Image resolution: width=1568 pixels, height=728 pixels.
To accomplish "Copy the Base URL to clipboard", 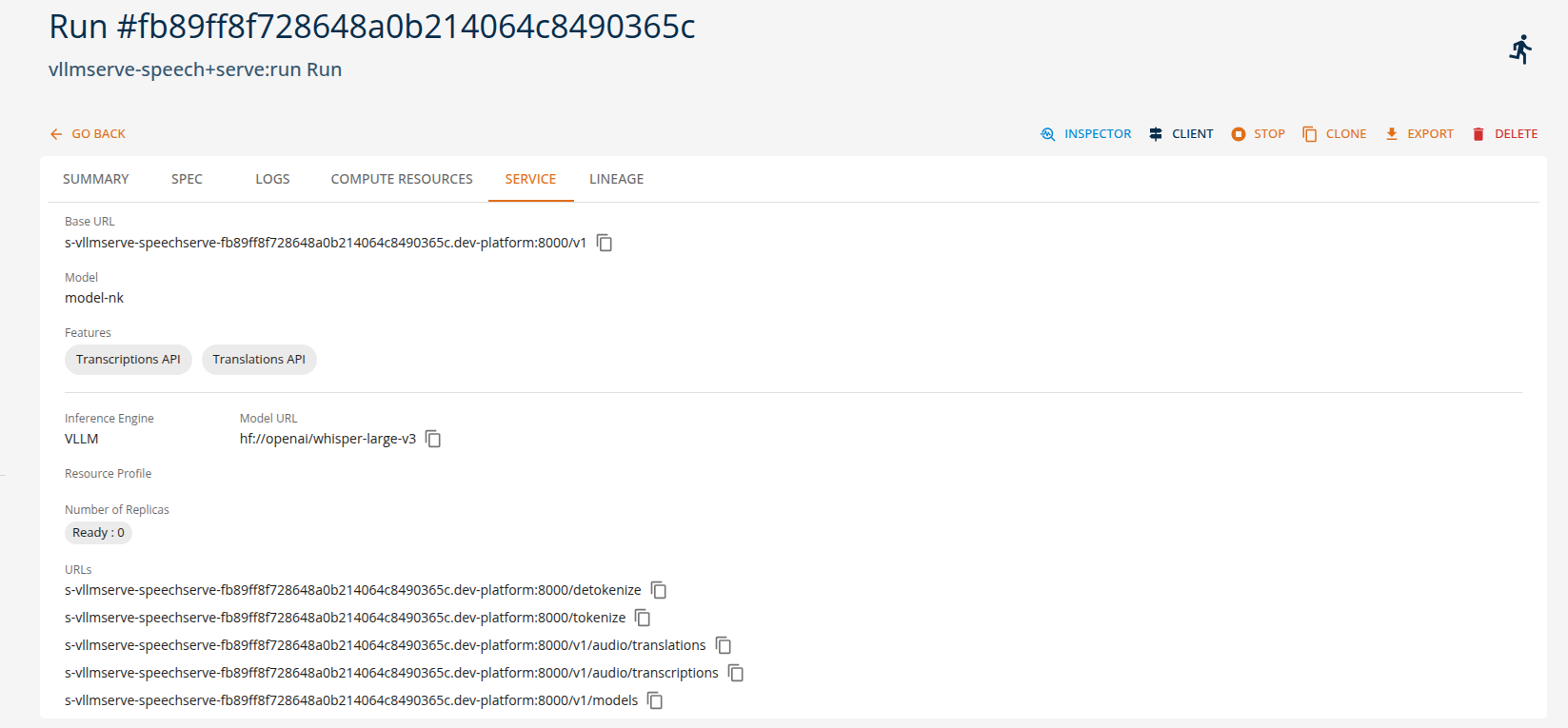I will [x=605, y=243].
